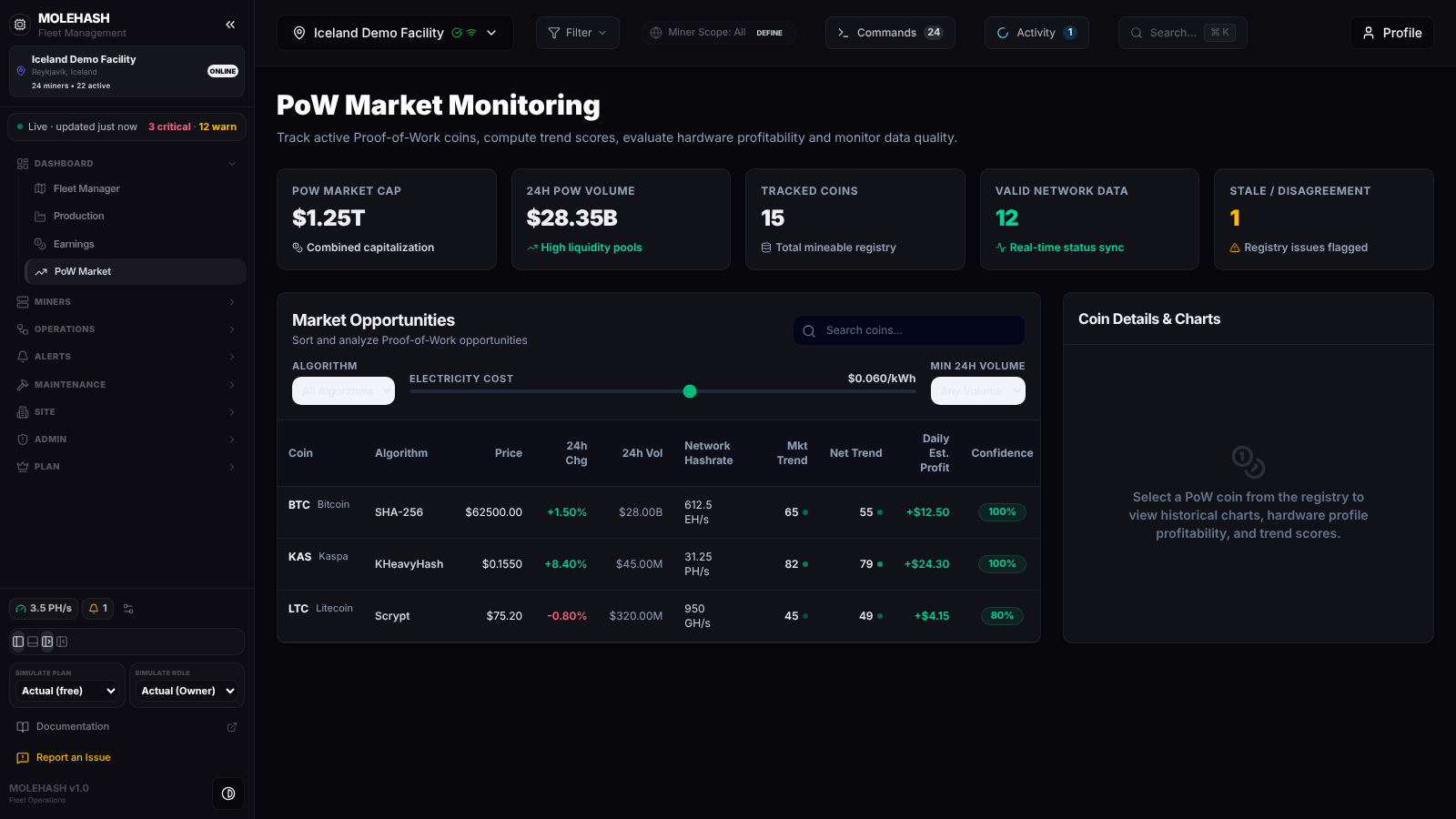The height and width of the screenshot is (819, 1456).
Task: Click in the Search coins field
Action: [x=909, y=330]
